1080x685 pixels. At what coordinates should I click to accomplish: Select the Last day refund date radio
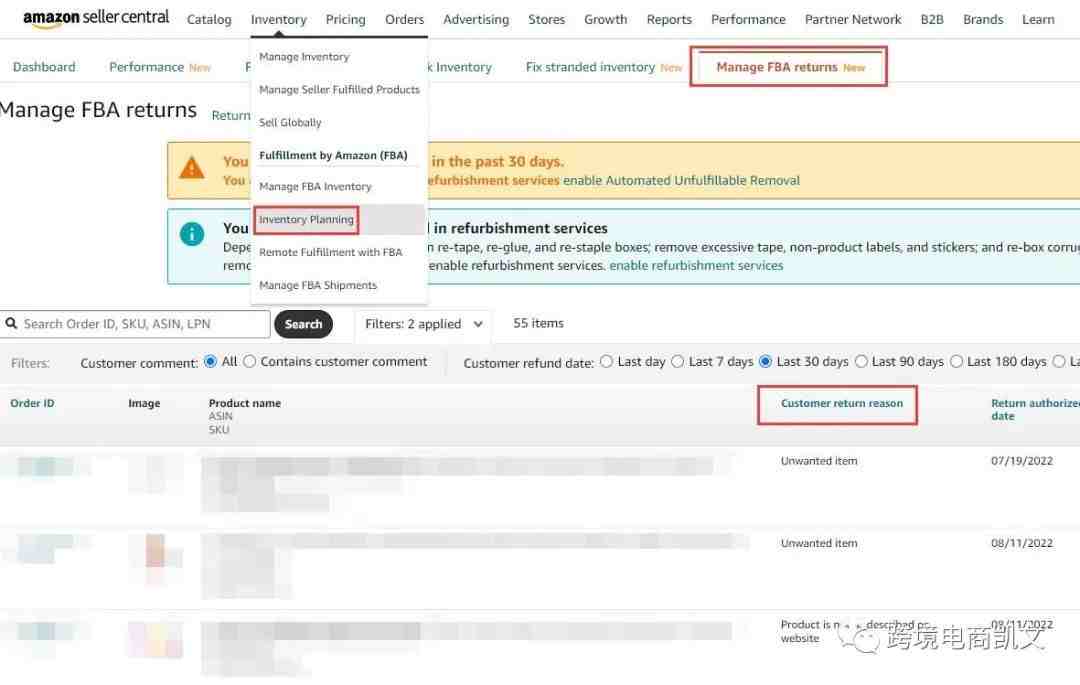point(606,361)
